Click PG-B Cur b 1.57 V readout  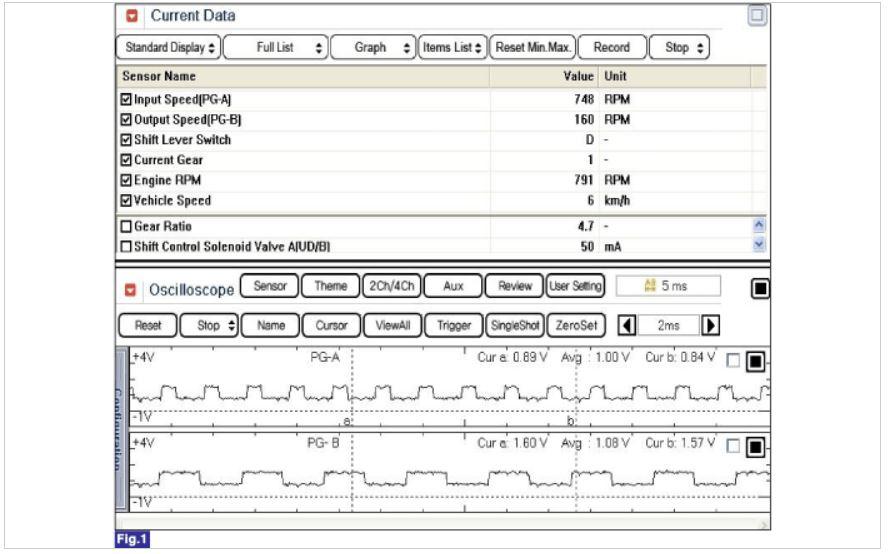point(680,443)
